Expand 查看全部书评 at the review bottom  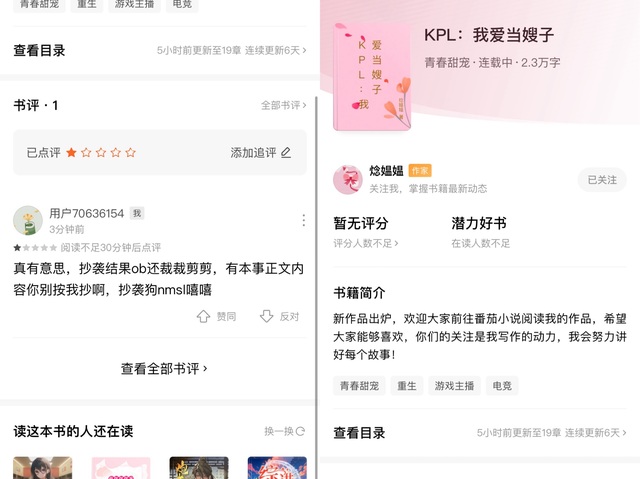[164, 369]
